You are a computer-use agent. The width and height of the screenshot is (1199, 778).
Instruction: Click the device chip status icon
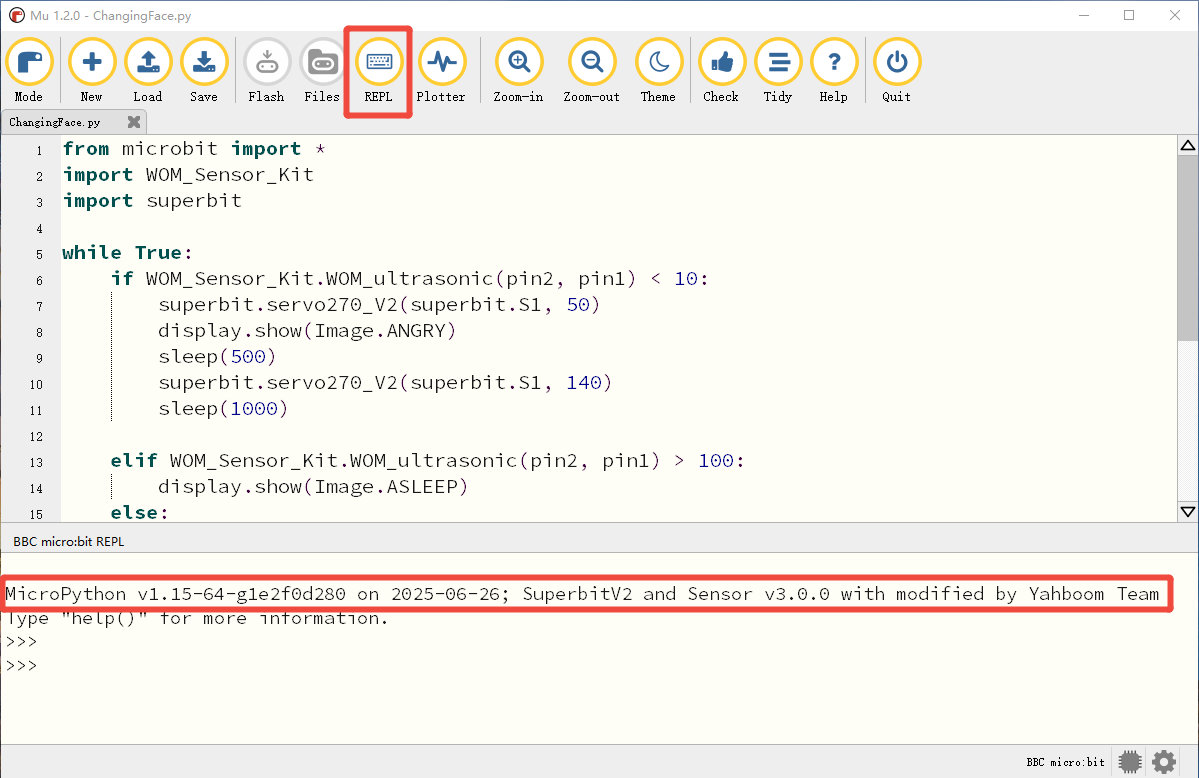tap(1129, 762)
